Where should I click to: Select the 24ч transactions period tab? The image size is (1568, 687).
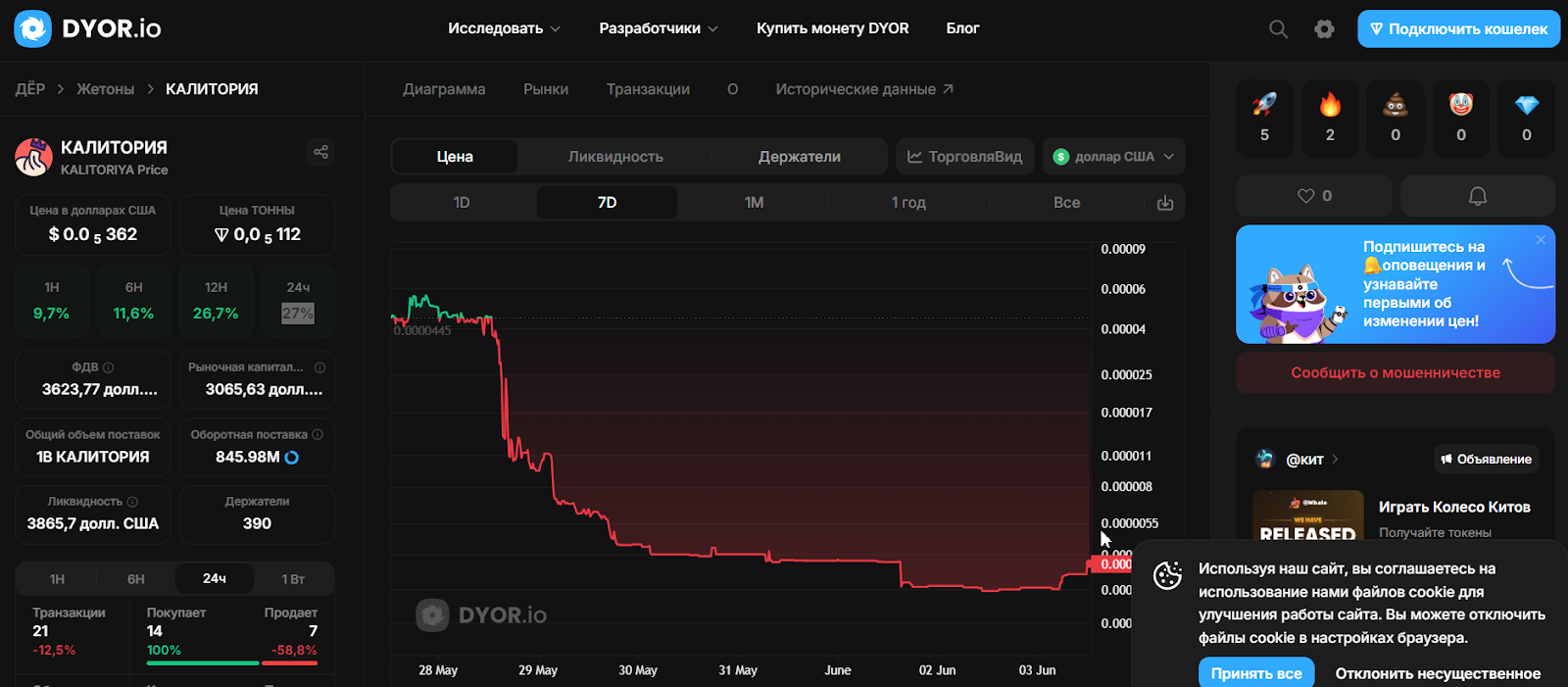coord(215,579)
